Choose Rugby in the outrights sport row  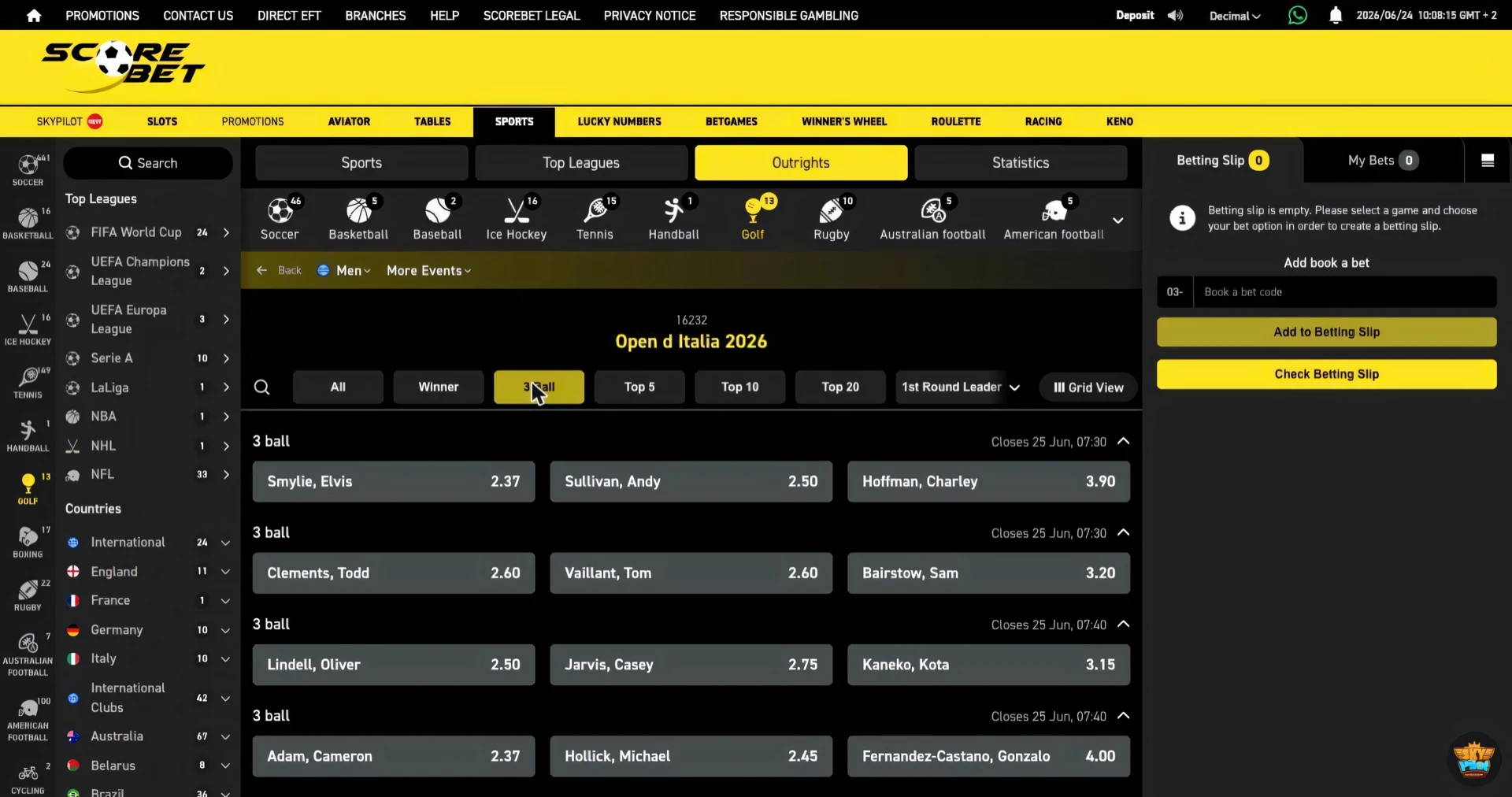click(831, 218)
